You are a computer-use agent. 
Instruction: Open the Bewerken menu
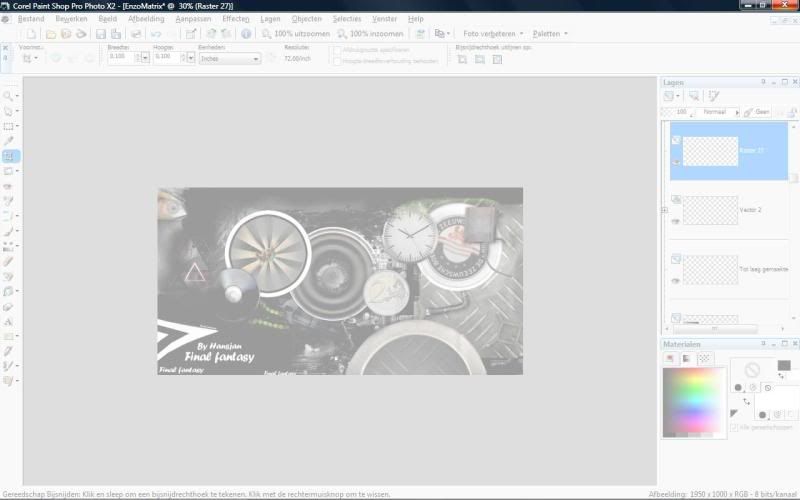point(71,19)
